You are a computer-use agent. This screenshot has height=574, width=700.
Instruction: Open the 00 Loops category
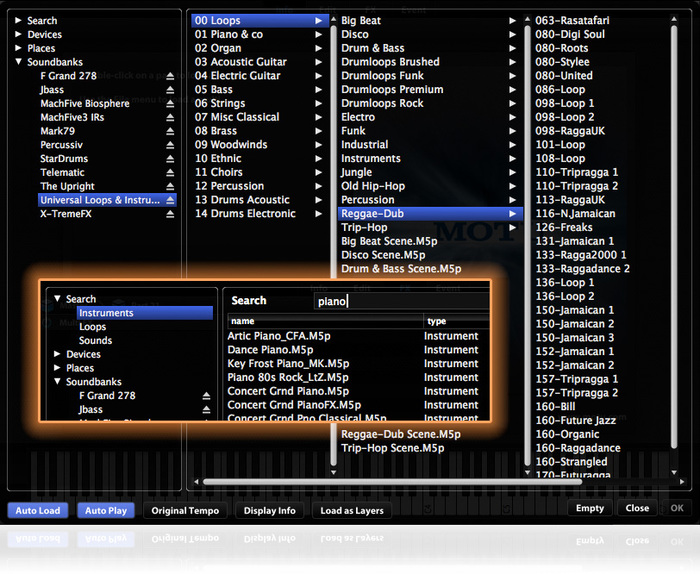pos(260,21)
